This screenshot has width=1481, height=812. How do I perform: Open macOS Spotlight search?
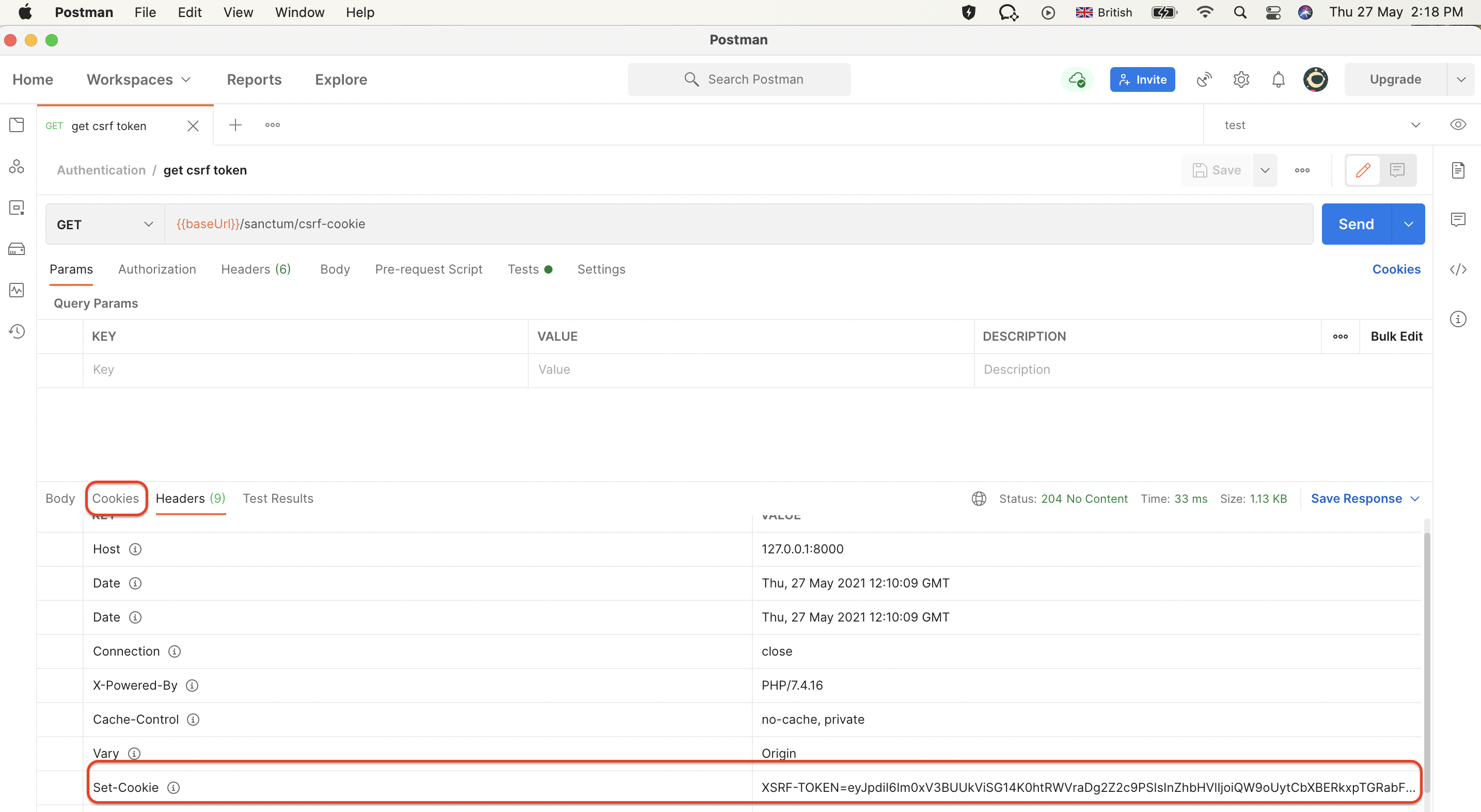pos(1240,12)
